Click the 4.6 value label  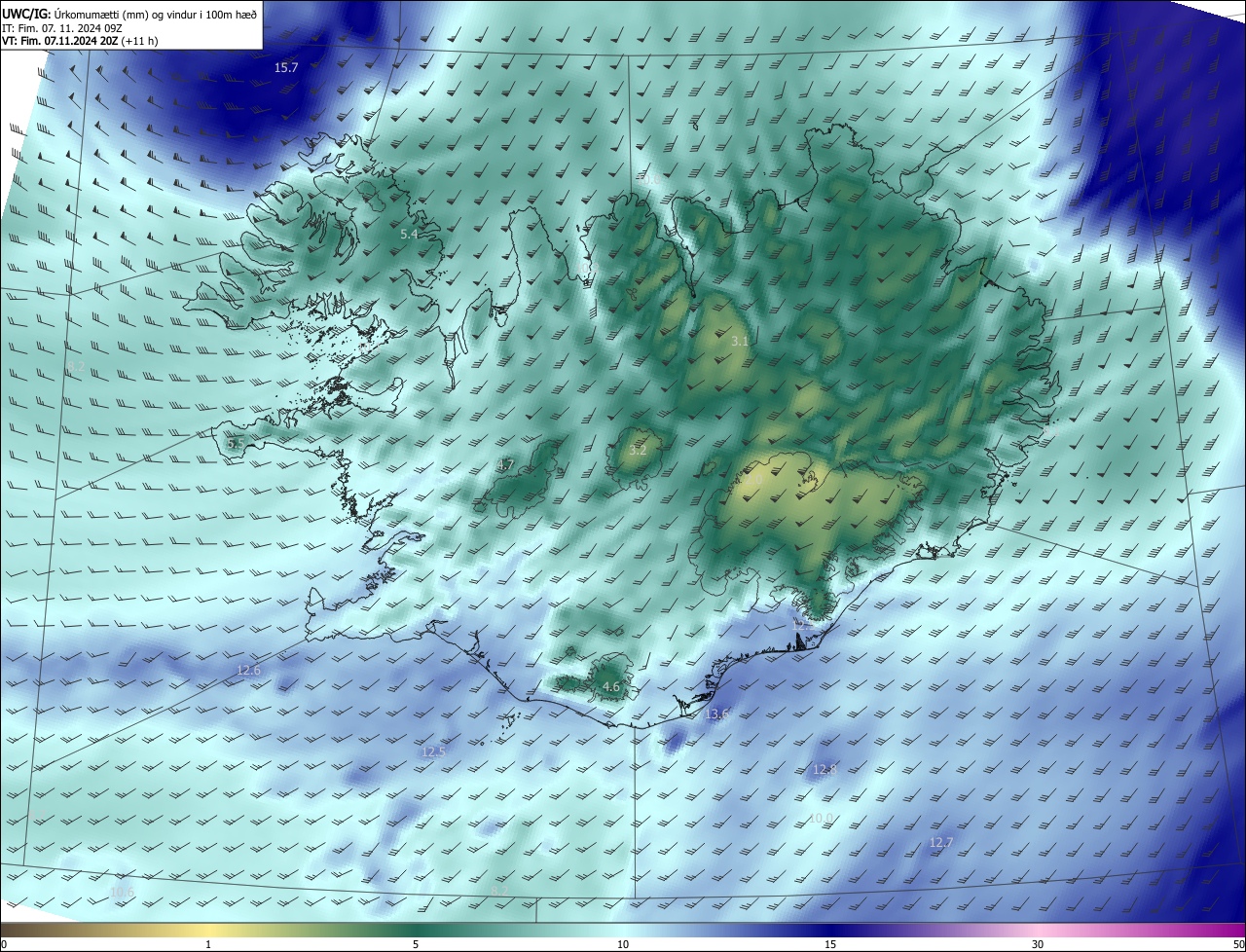pos(611,687)
